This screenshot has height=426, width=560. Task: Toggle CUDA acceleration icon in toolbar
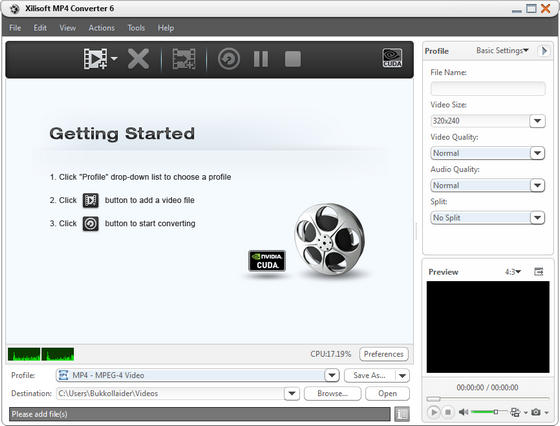(x=392, y=58)
